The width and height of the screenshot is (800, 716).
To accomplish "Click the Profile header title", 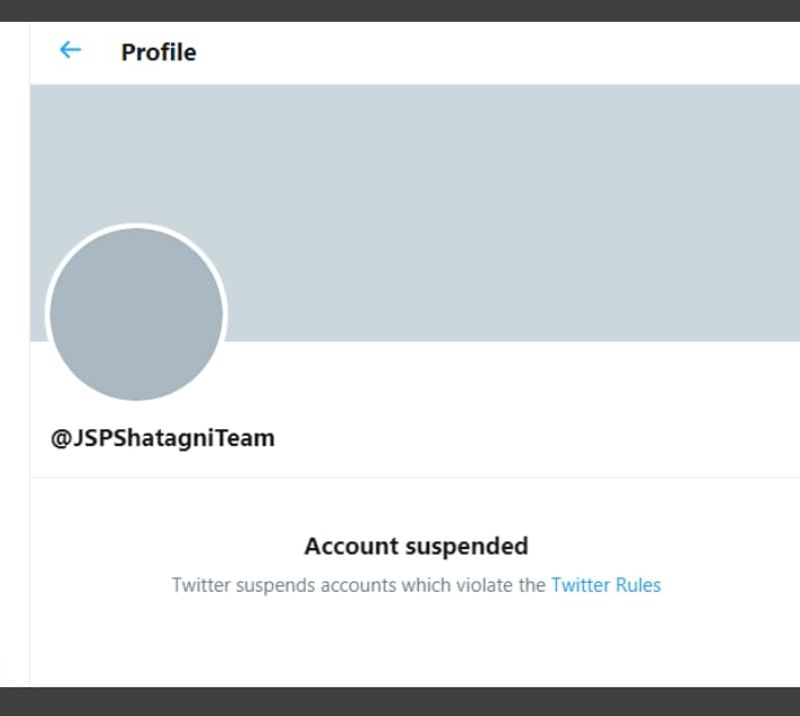I will pos(158,52).
